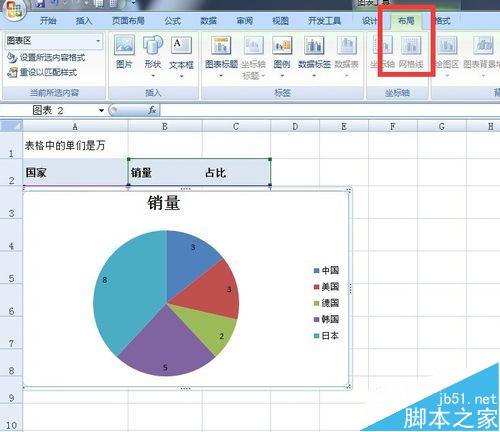The width and height of the screenshot is (500, 432).
Task: Switch to the 设计 Design tab
Action: pyautogui.click(x=370, y=21)
